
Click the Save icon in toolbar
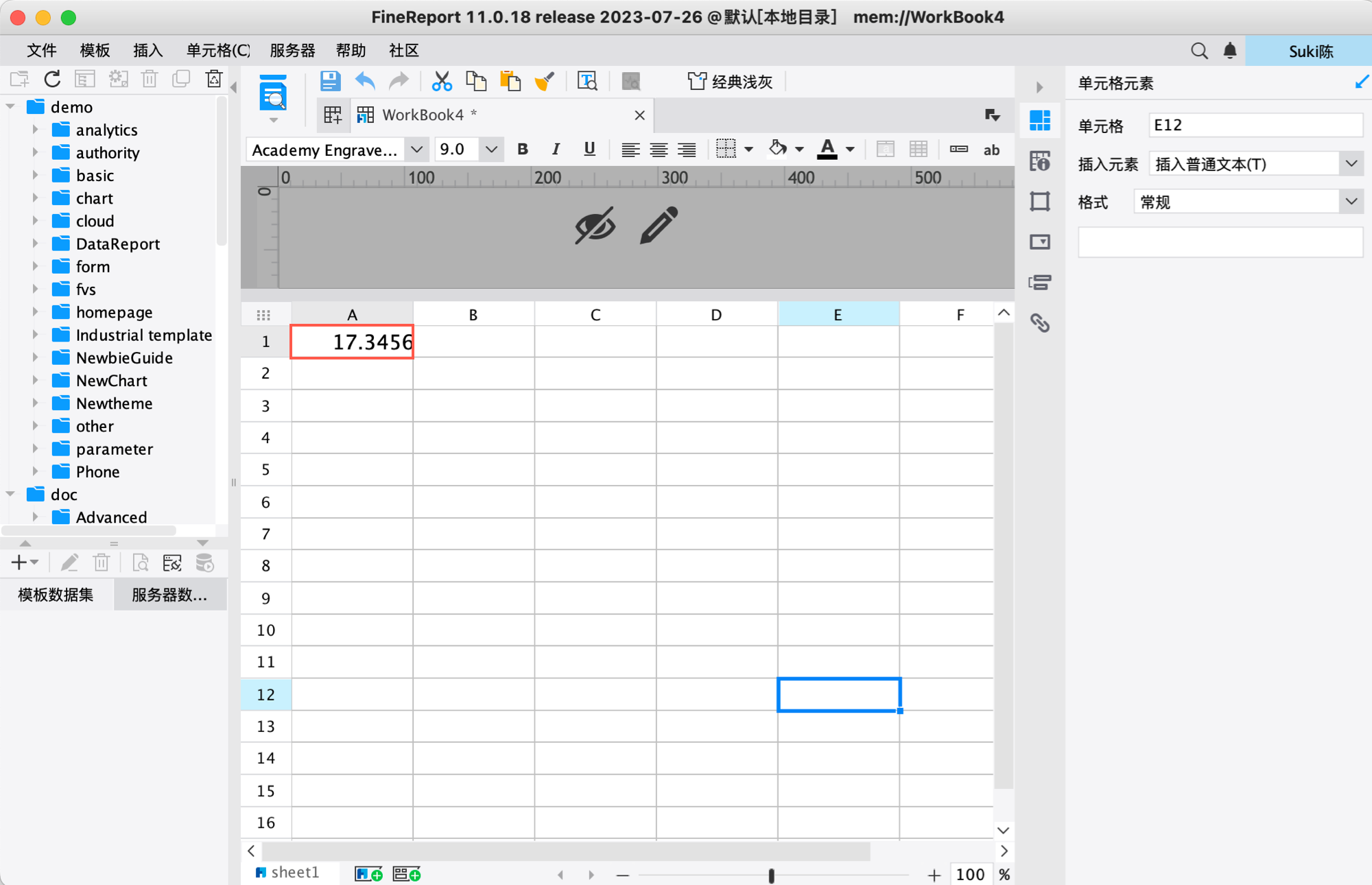pos(330,81)
